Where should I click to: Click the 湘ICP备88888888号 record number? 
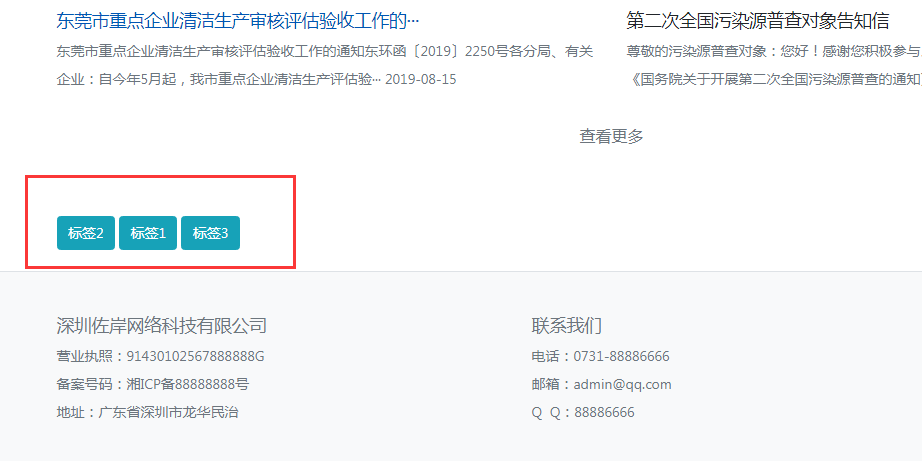click(187, 384)
